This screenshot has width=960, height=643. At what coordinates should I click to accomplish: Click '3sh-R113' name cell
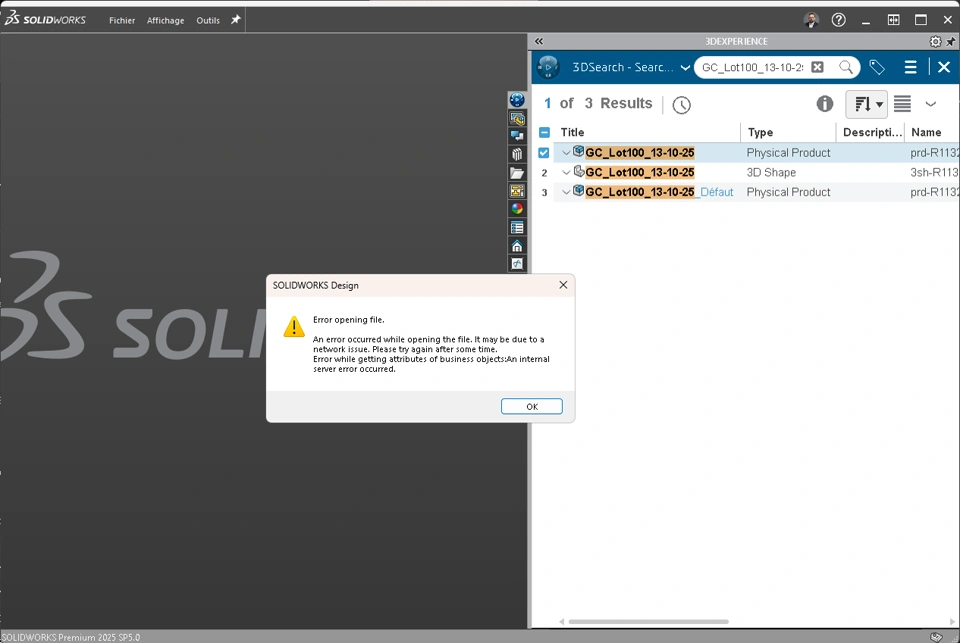click(x=934, y=173)
